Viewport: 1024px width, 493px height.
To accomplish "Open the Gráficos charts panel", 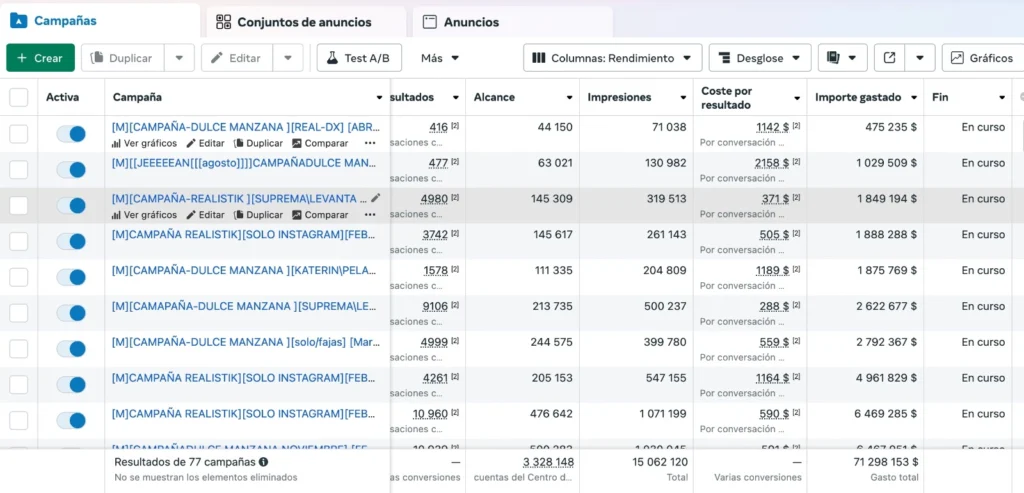I will [981, 58].
